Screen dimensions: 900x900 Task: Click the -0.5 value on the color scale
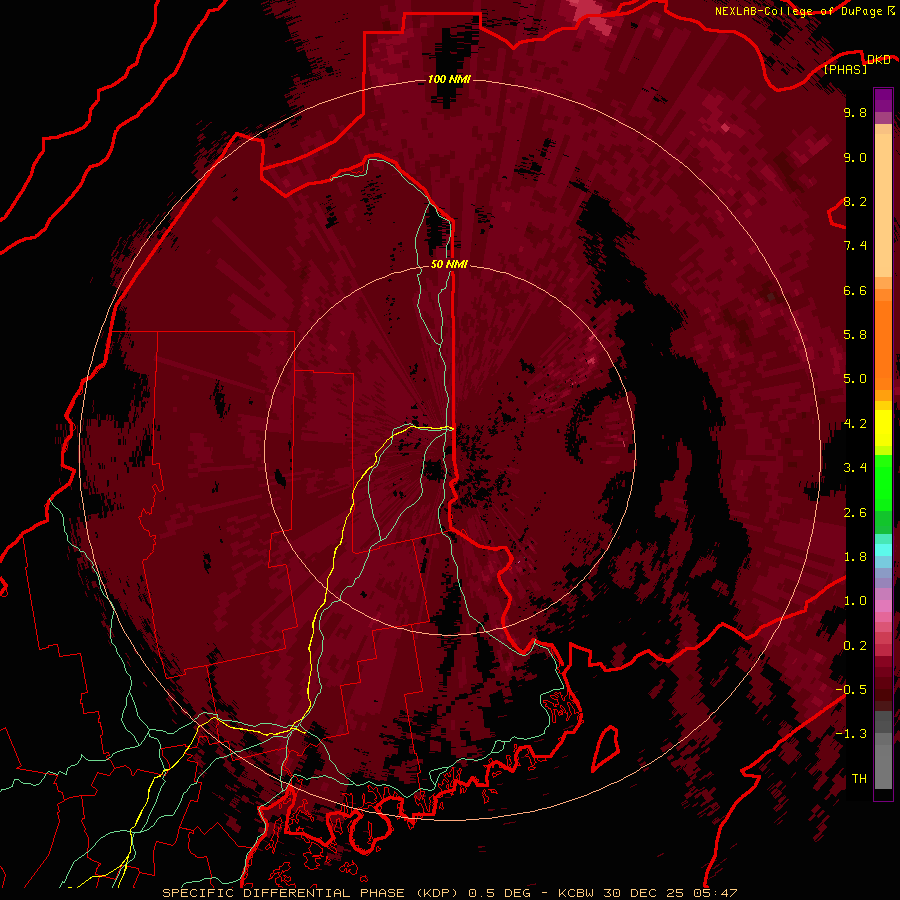[x=852, y=690]
